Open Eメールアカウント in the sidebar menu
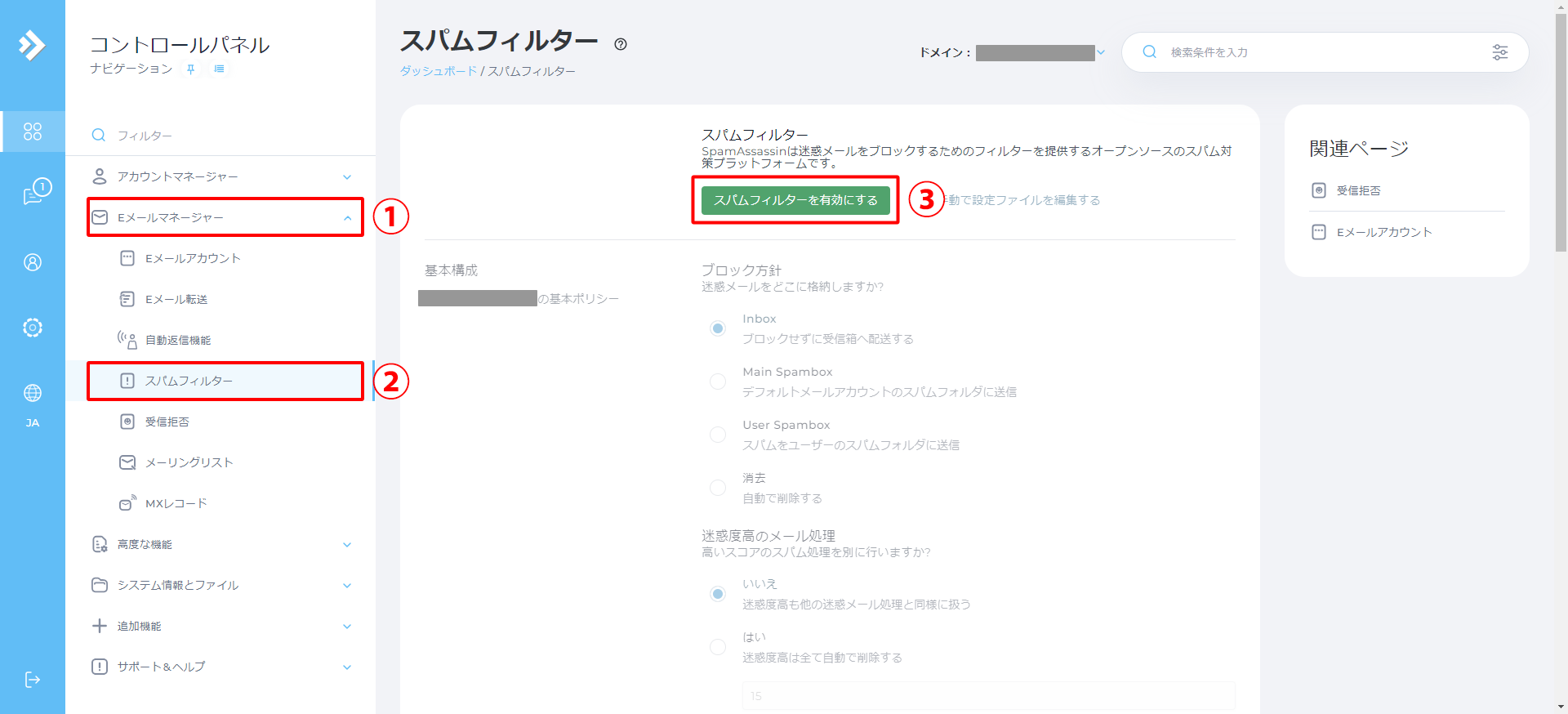This screenshot has width=1568, height=714. click(193, 258)
